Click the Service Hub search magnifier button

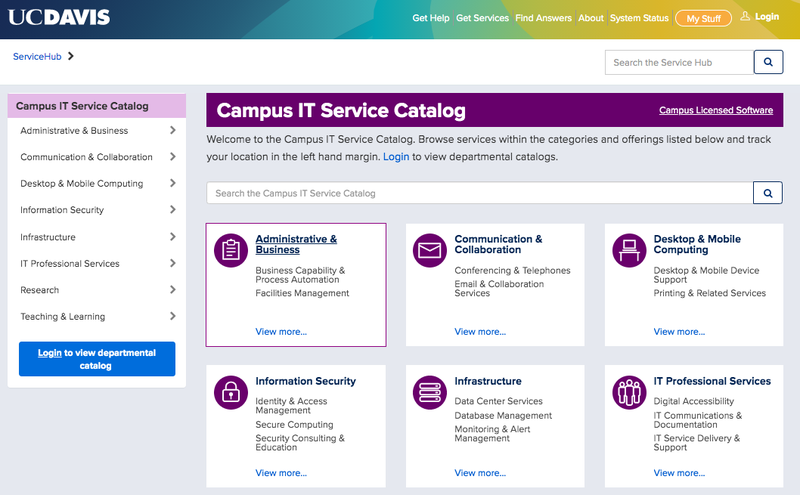click(768, 62)
